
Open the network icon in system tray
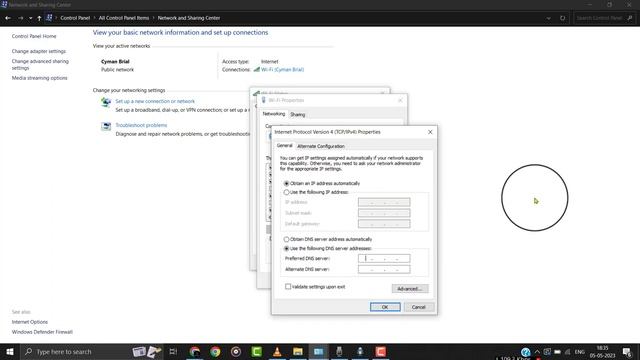[567, 352]
